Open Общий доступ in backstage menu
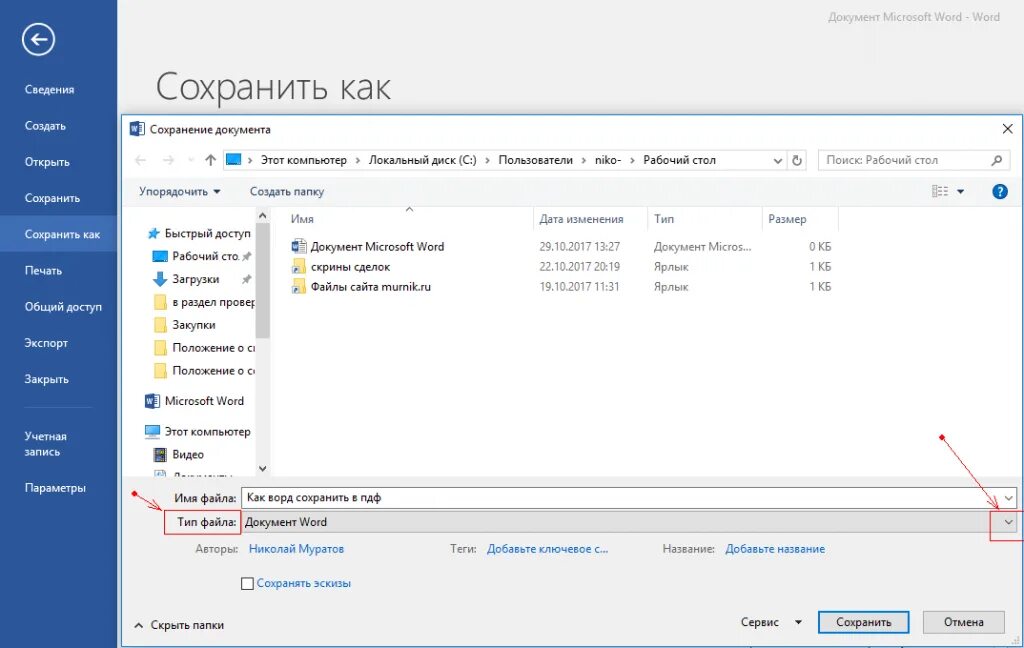The height and width of the screenshot is (648, 1024). [63, 306]
